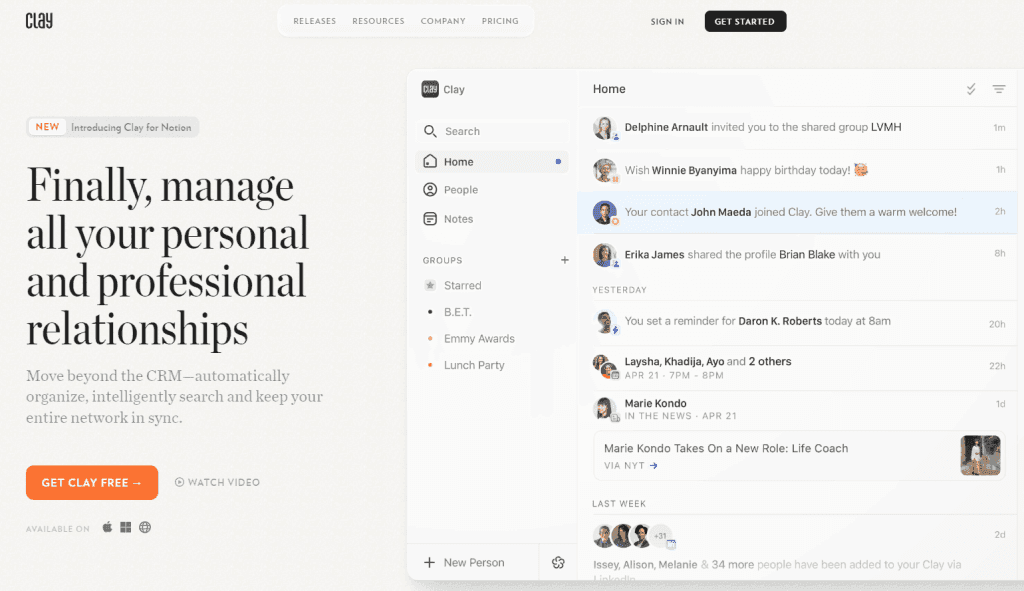Click the Home heading in the panel
Viewport: 1024px width, 591px height.
tap(609, 89)
